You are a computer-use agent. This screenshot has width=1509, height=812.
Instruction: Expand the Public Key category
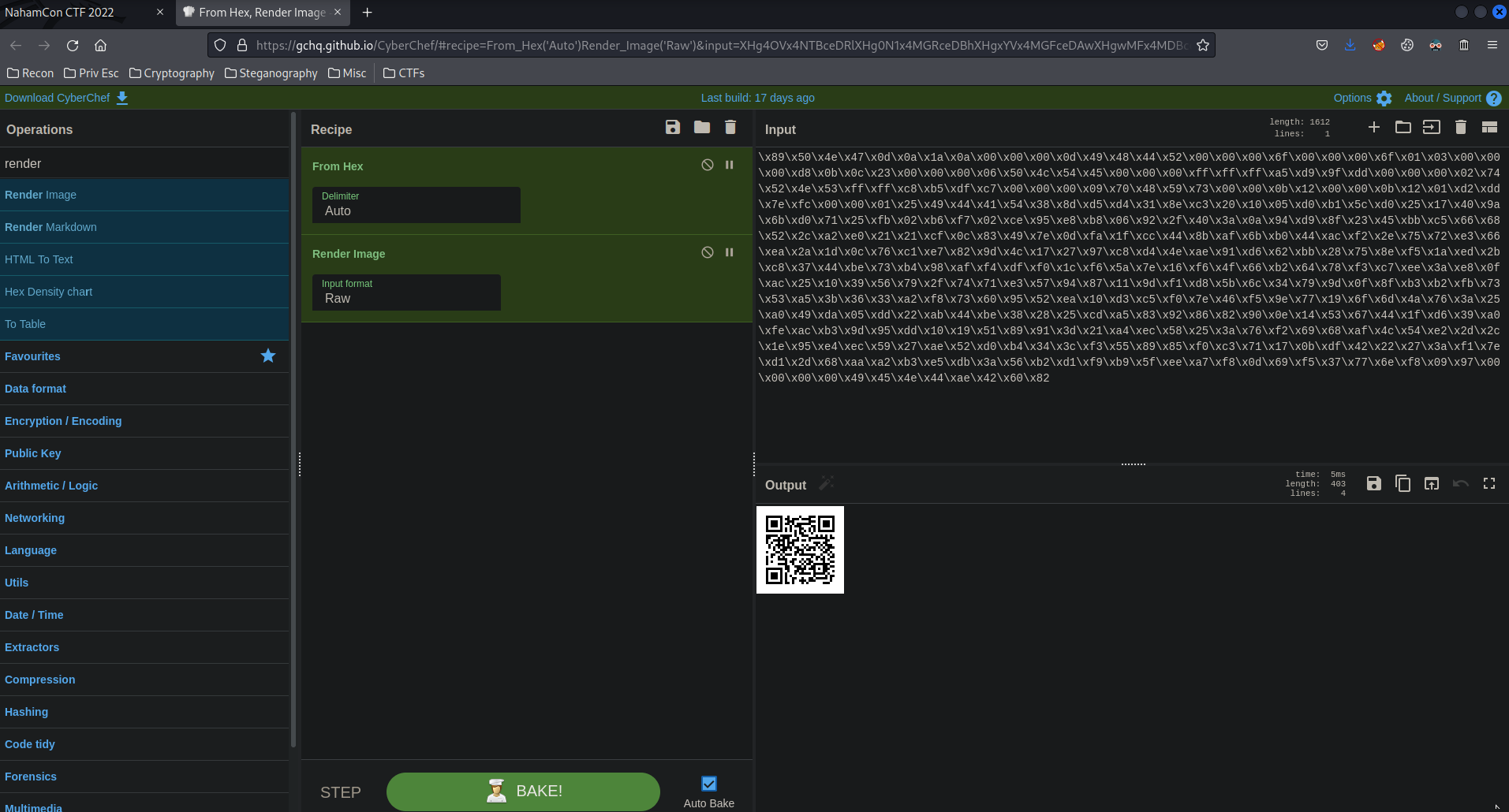point(144,453)
